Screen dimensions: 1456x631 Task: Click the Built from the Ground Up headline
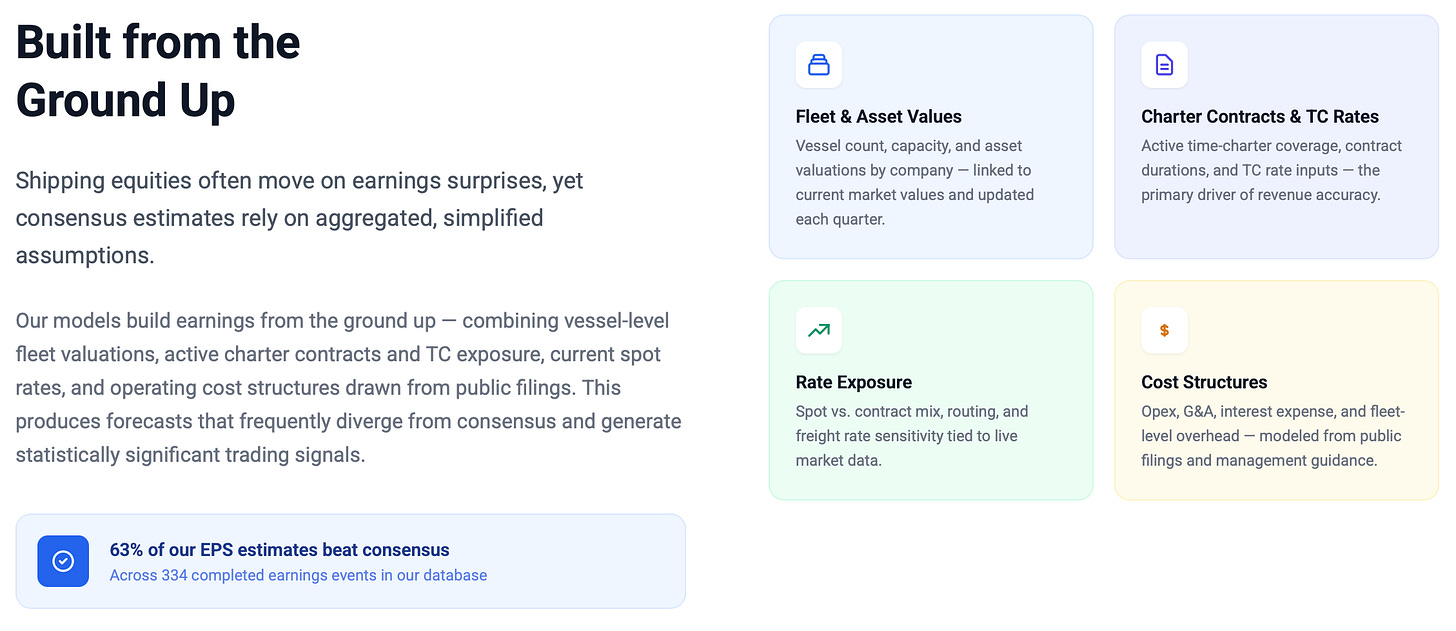coord(158,71)
